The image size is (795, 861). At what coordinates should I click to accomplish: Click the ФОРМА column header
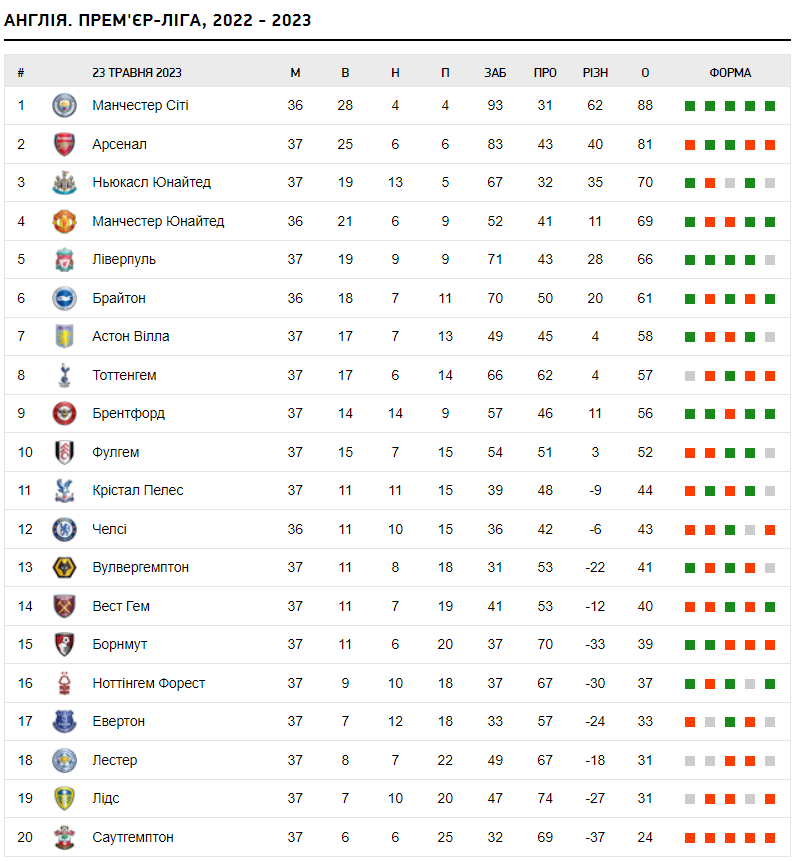coord(730,72)
